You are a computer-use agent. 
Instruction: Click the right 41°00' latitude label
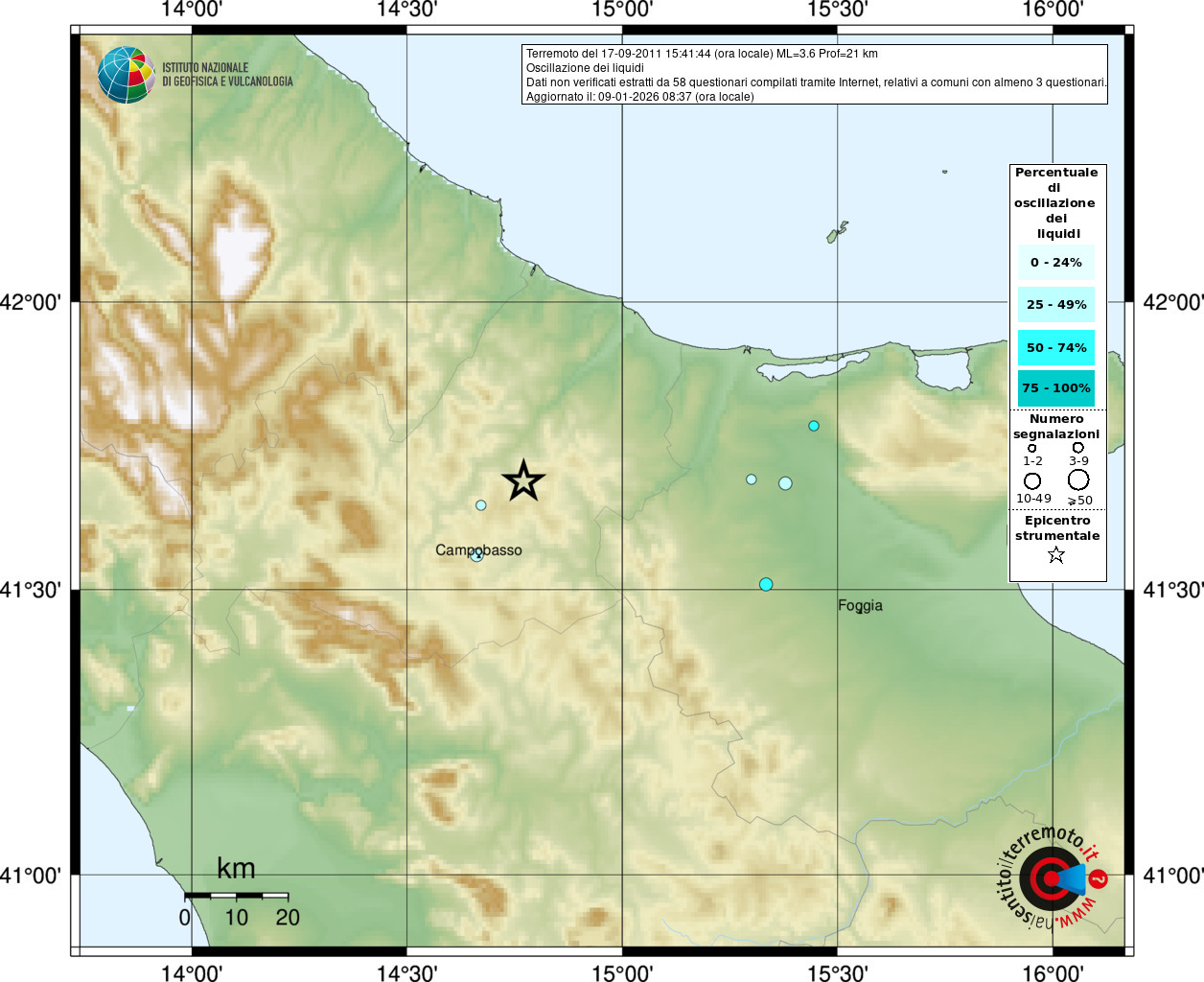1173,876
